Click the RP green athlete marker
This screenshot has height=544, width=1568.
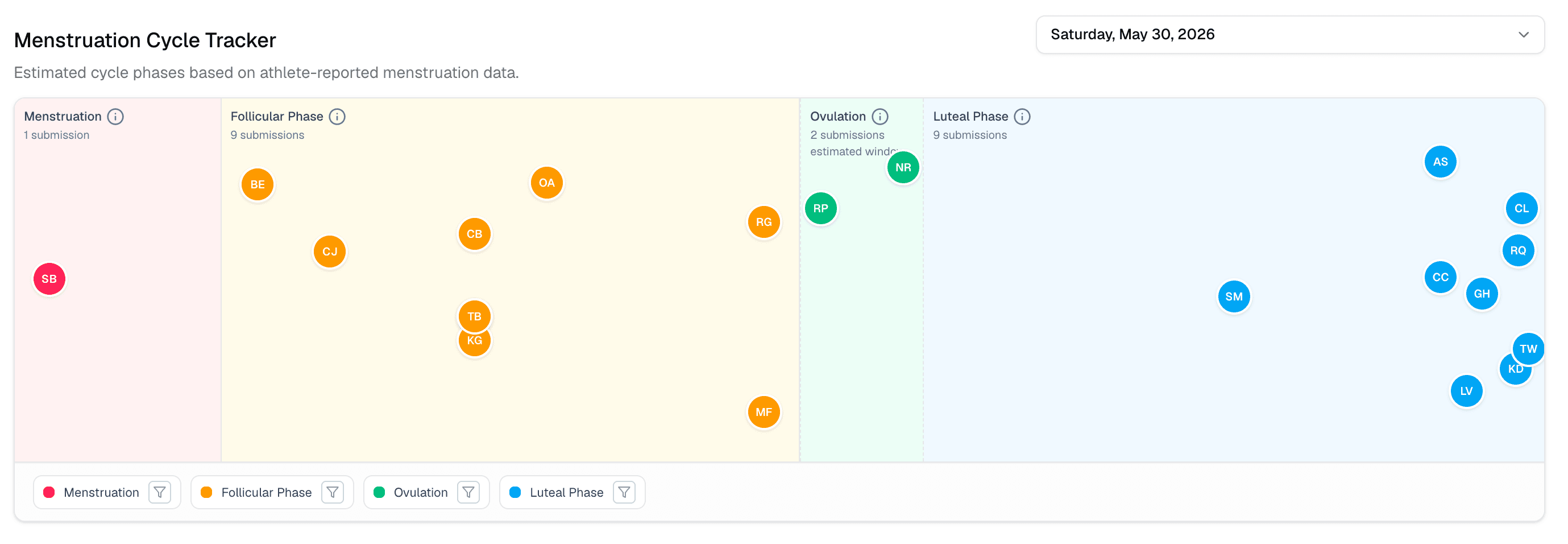[820, 208]
